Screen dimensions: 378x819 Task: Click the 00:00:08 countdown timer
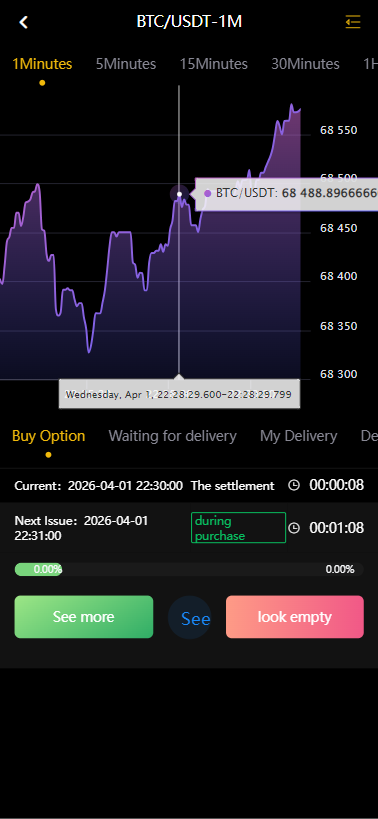click(336, 485)
